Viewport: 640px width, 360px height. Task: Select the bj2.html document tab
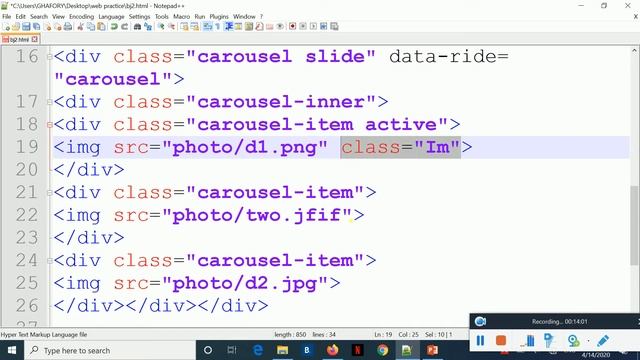(19, 39)
